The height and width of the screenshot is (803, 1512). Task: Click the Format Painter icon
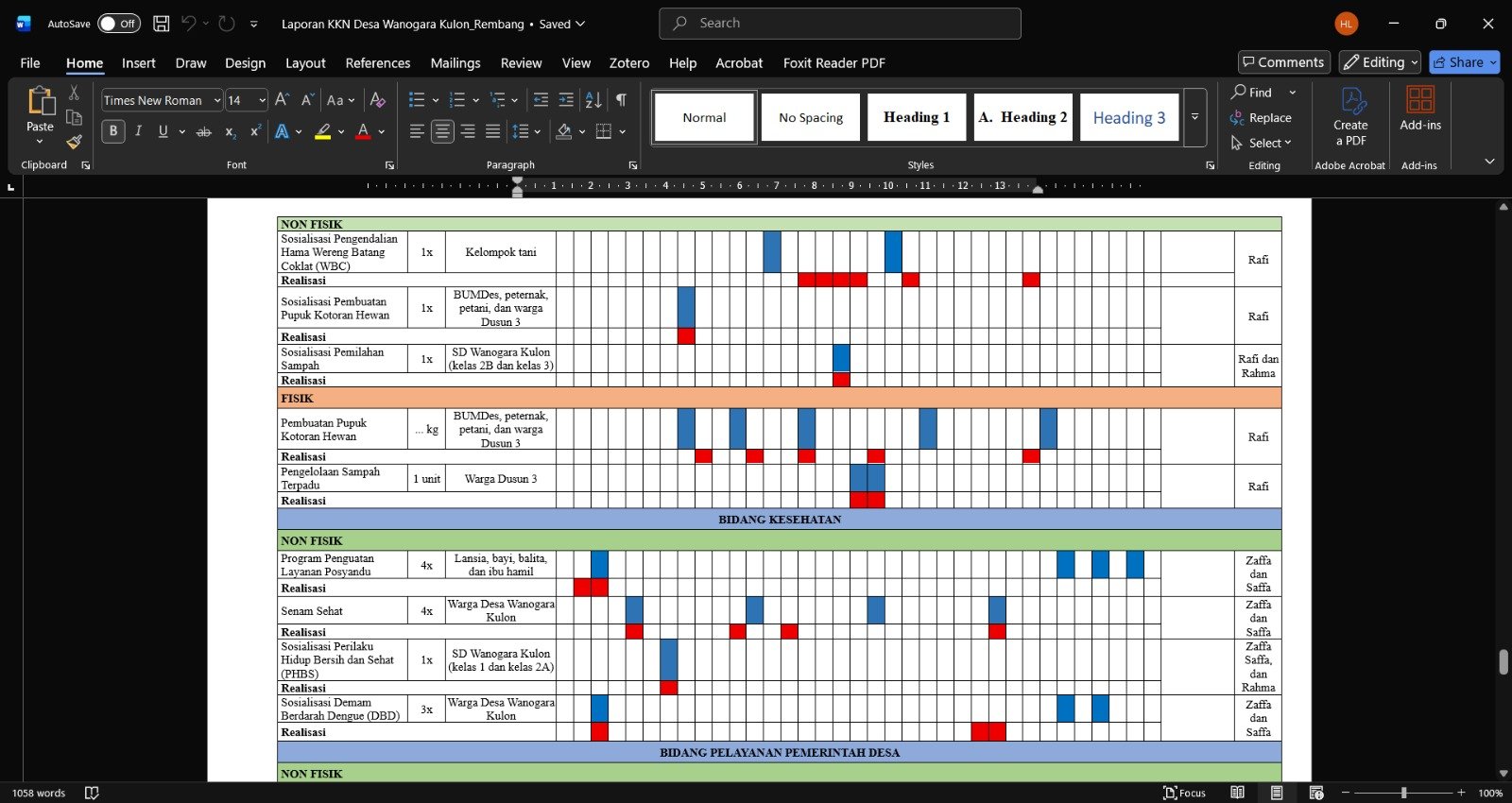(74, 143)
